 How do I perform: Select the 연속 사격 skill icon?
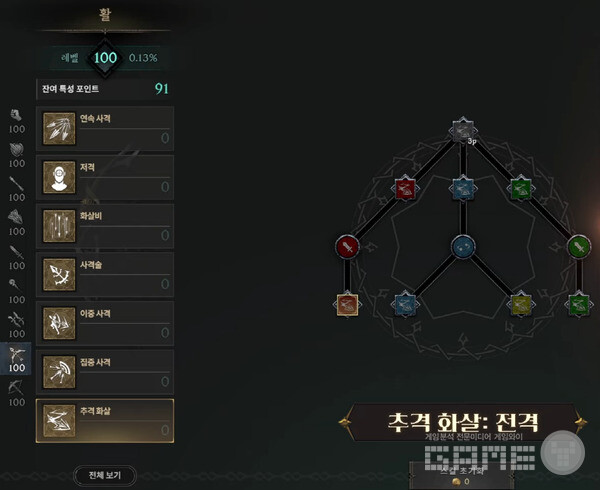pyautogui.click(x=59, y=129)
